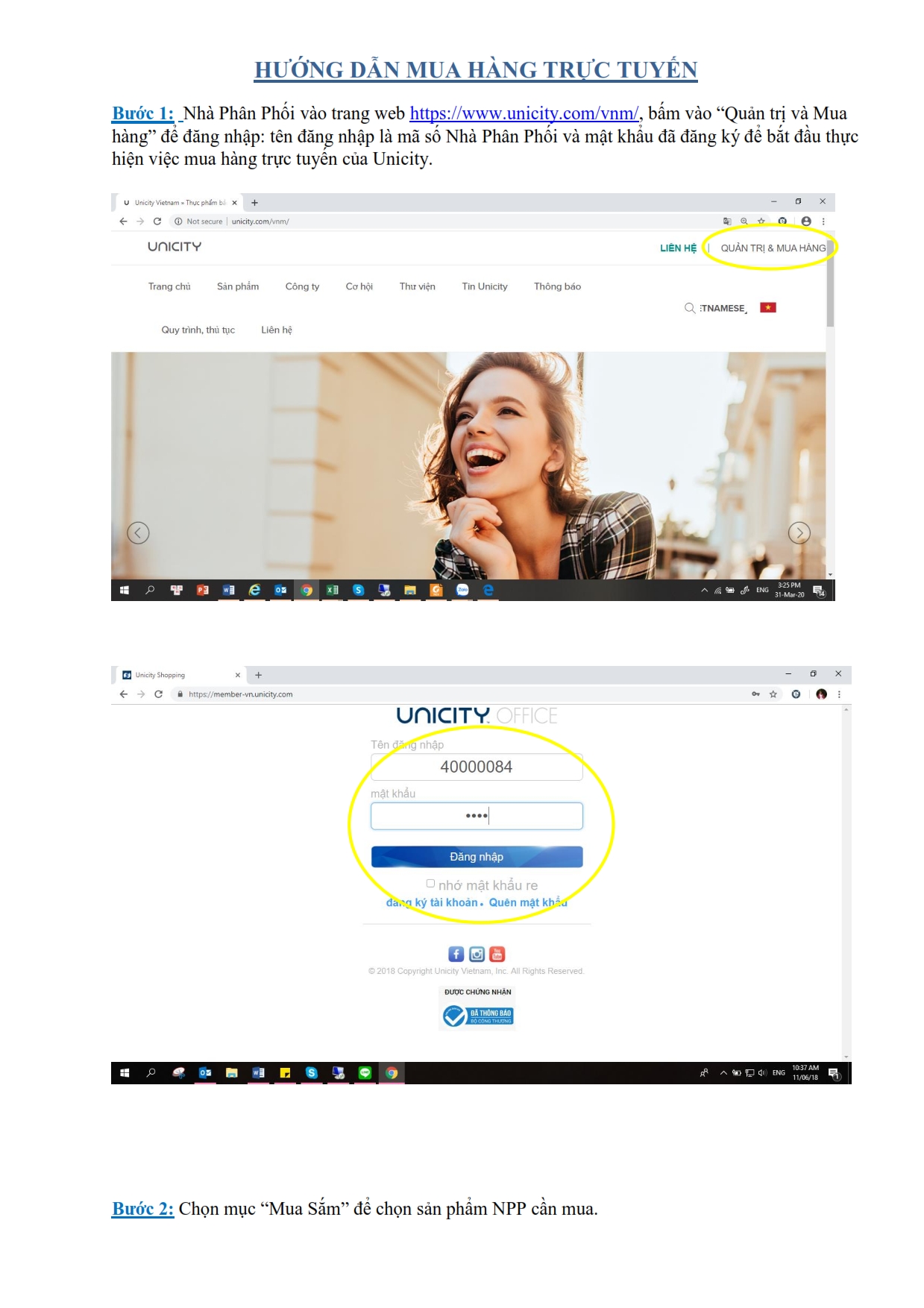
Task: Click the Đăng nhập button
Action: [477, 857]
